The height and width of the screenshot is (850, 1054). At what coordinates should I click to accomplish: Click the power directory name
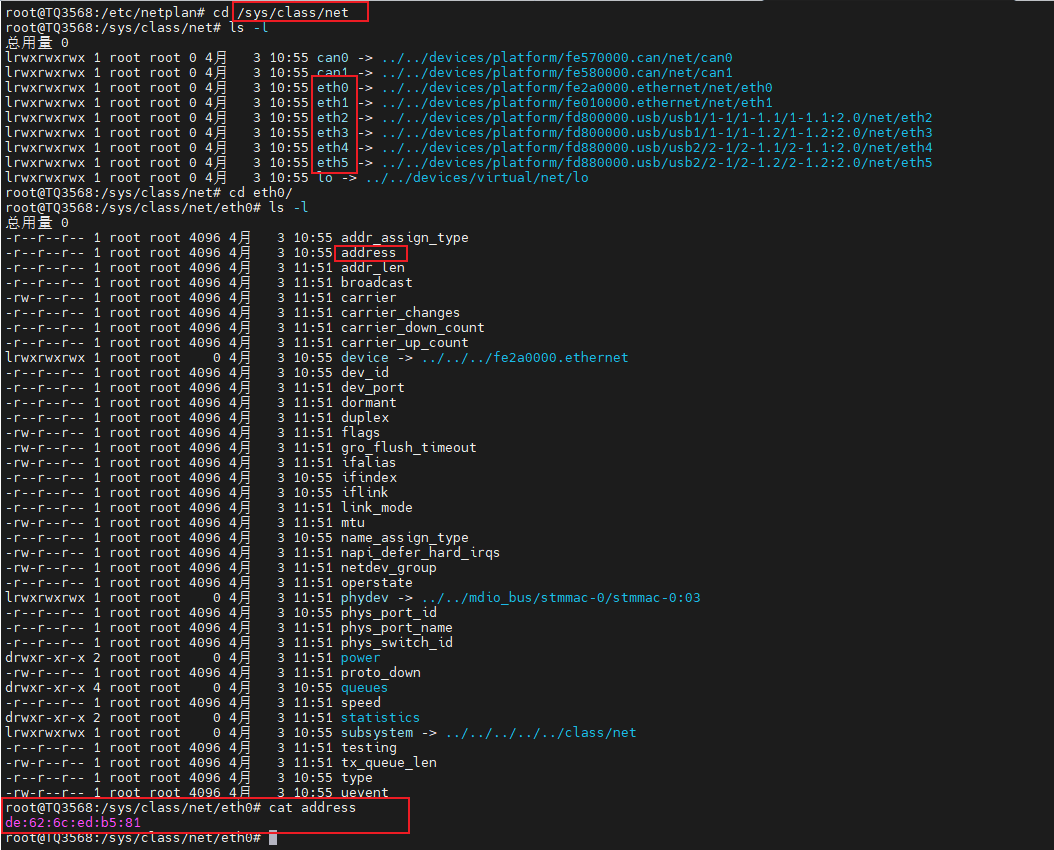pyautogui.click(x=360, y=658)
